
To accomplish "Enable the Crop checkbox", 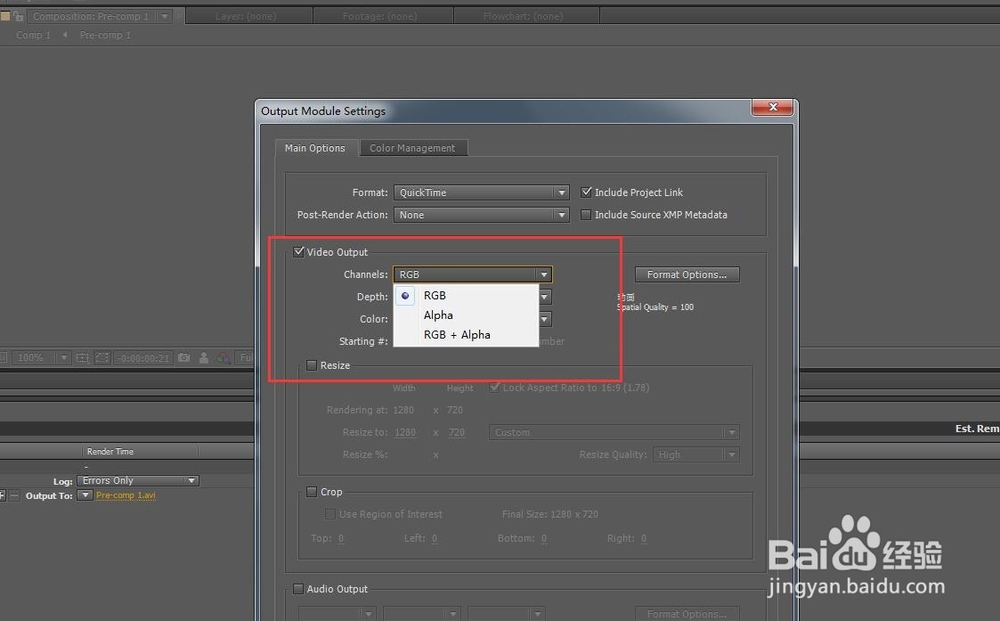I will (311, 492).
